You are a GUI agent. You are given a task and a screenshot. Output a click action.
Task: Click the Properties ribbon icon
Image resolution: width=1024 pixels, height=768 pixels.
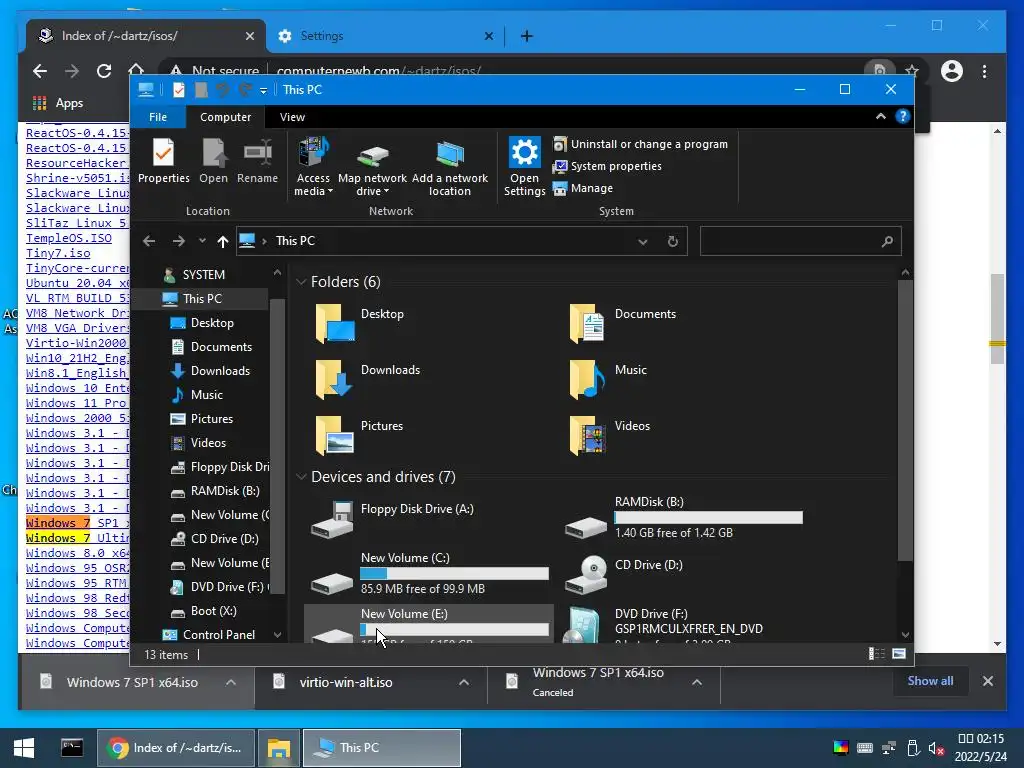[163, 161]
